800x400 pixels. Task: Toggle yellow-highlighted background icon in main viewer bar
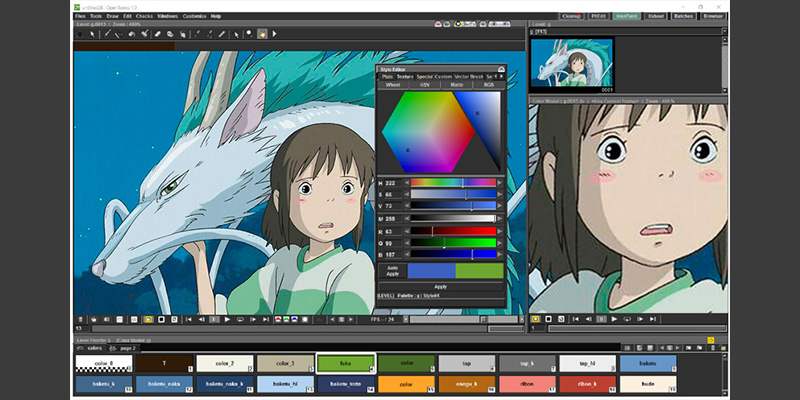click(x=148, y=319)
